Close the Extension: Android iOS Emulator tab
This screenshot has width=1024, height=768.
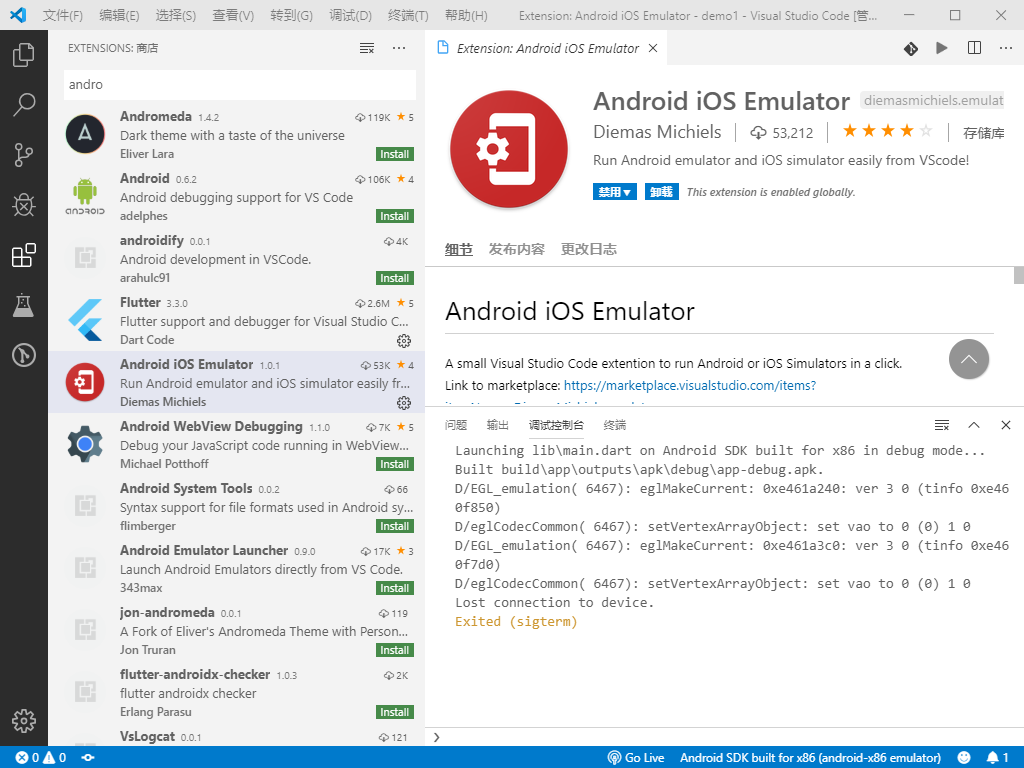coord(652,48)
